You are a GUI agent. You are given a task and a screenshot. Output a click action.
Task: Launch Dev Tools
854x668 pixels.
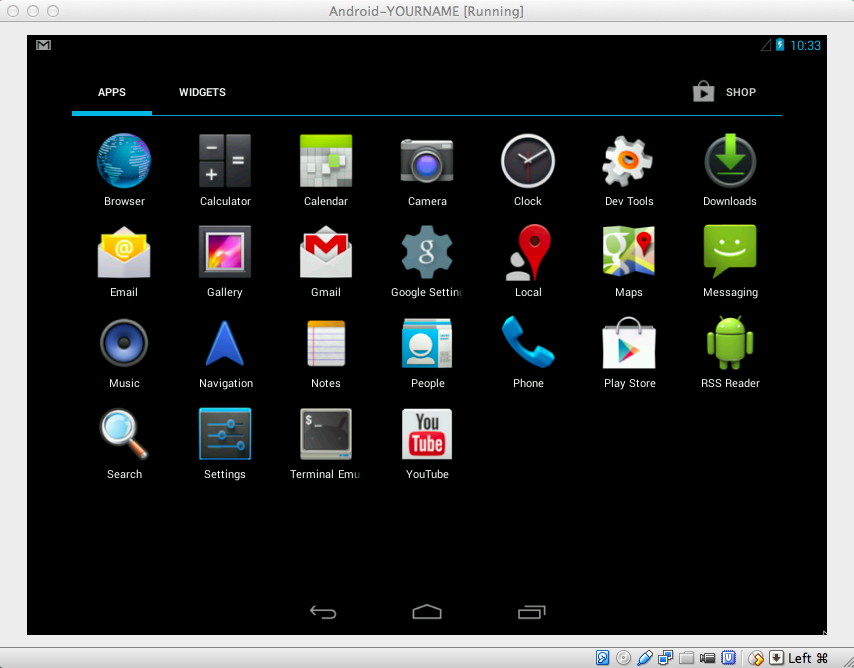[629, 170]
